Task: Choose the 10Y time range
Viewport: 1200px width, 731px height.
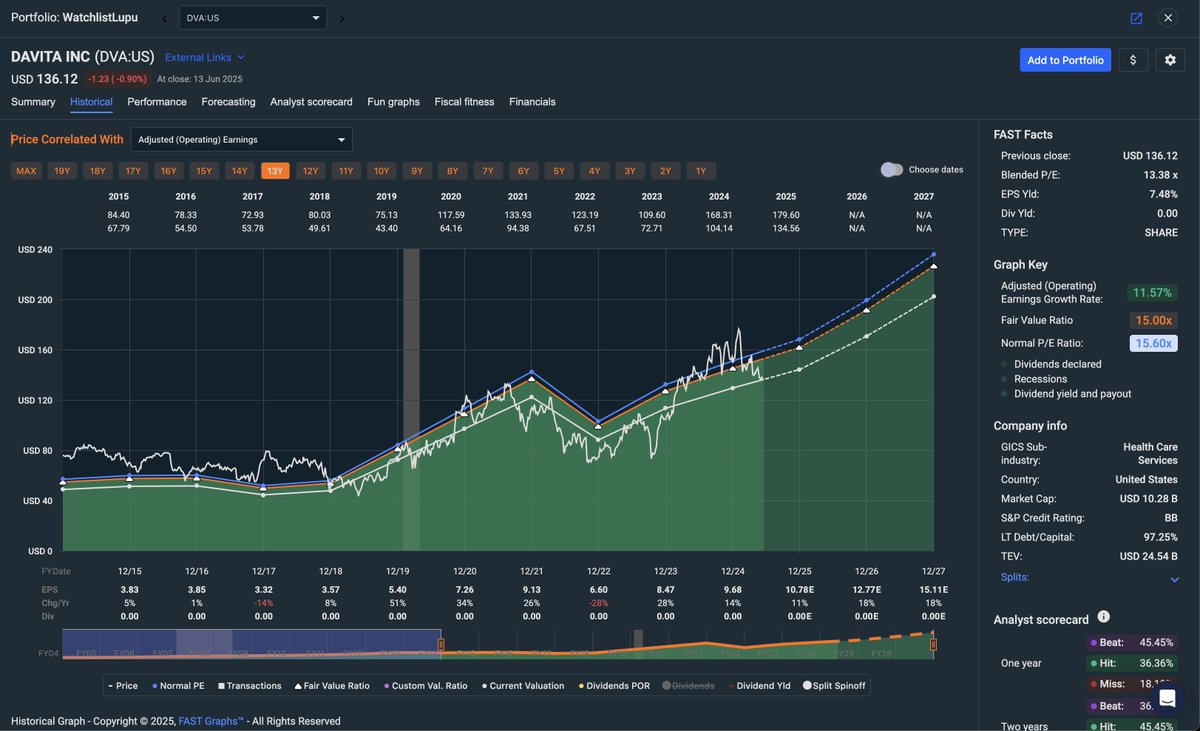Action: click(382, 171)
